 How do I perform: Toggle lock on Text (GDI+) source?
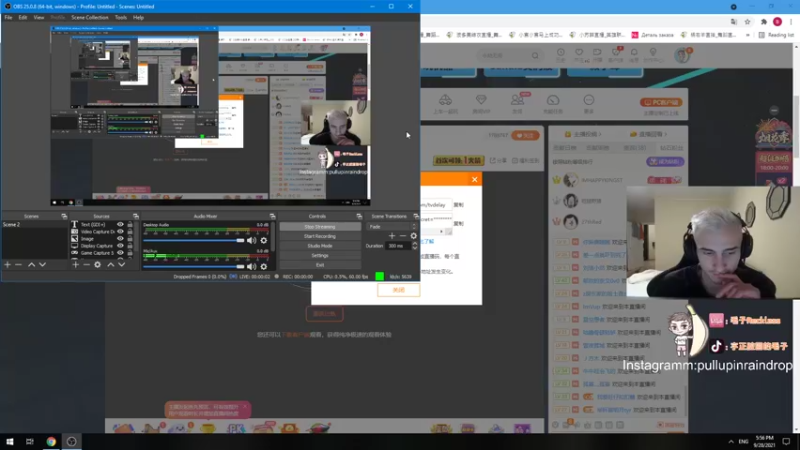point(130,224)
